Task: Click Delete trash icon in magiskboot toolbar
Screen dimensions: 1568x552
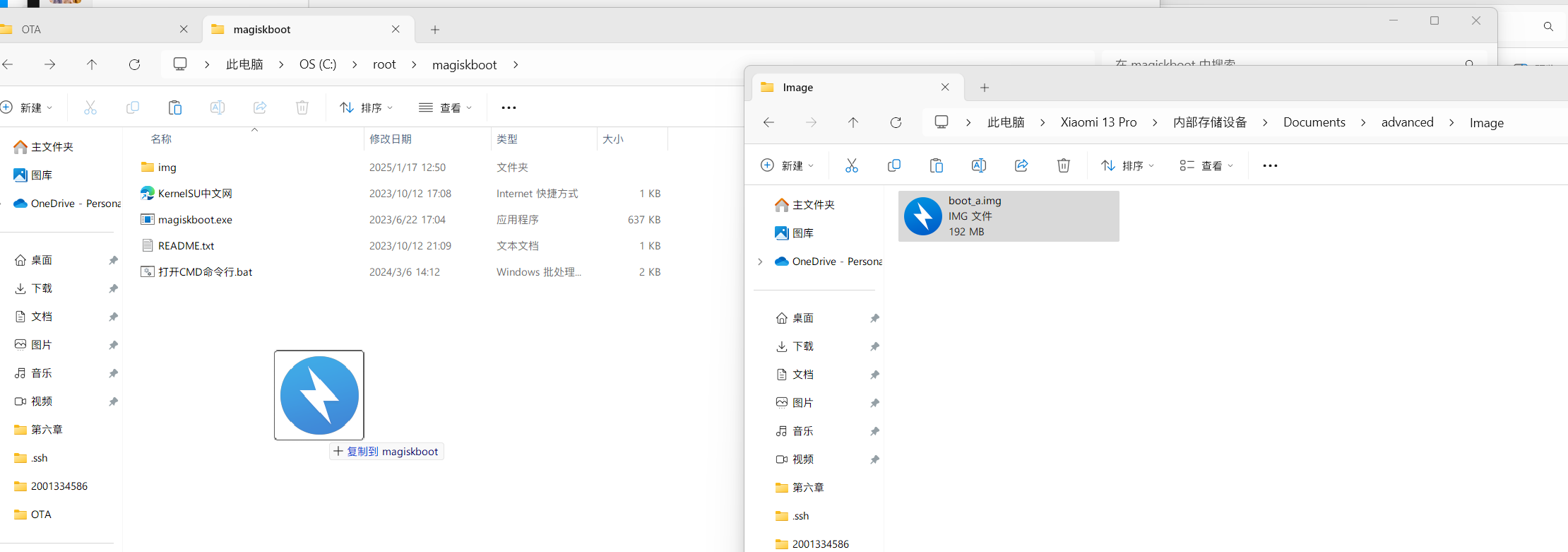Action: (x=302, y=107)
